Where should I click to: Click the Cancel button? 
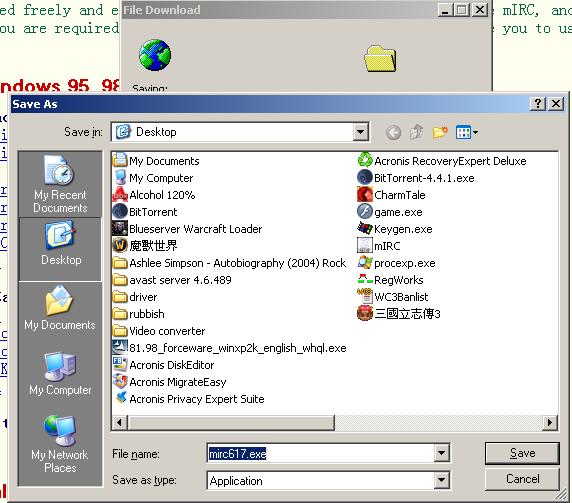tap(522, 479)
